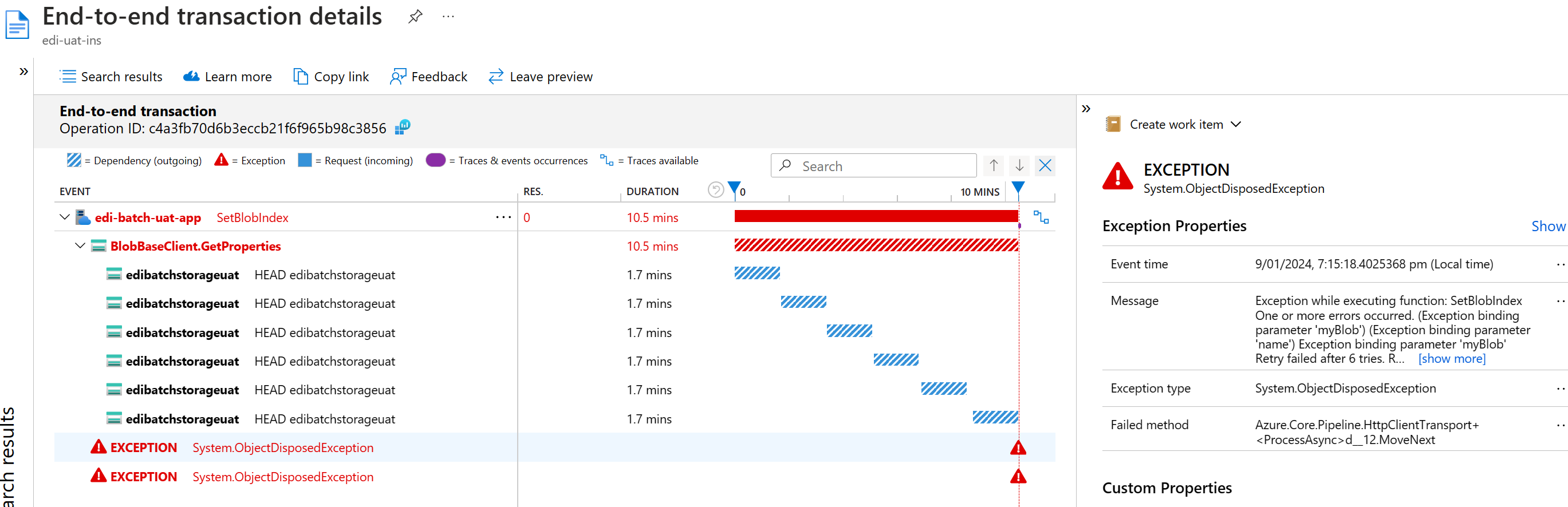Click the EVENT column header
This screenshot has width=1568, height=507.
[x=75, y=192]
